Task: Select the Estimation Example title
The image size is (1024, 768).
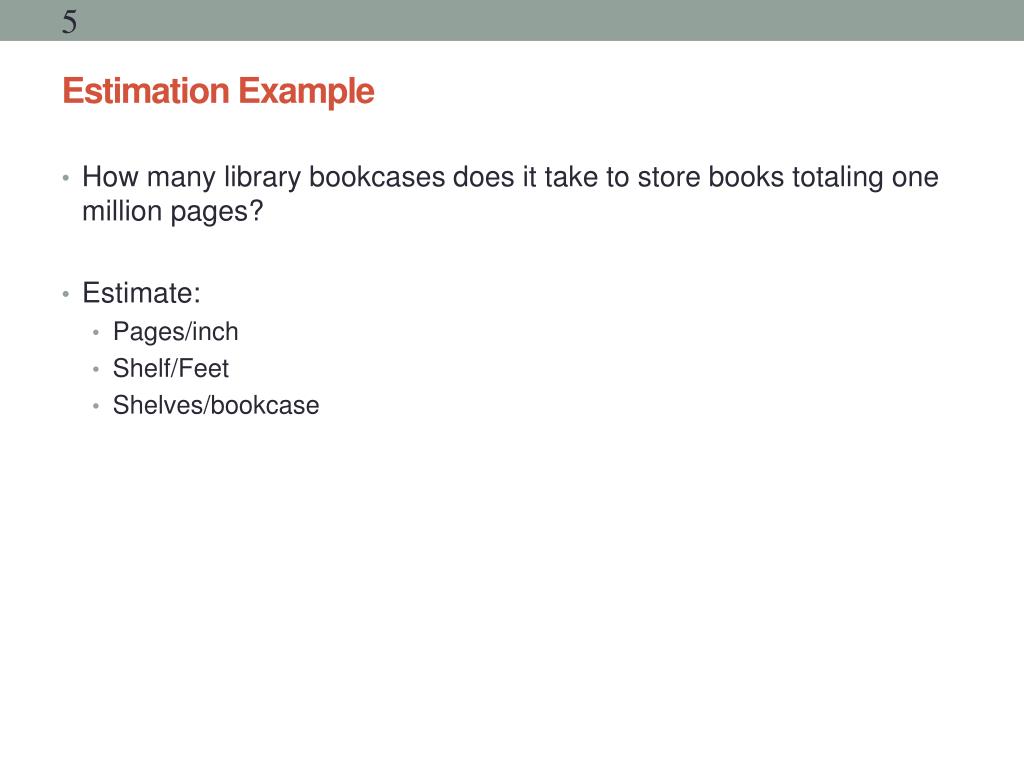Action: click(218, 91)
